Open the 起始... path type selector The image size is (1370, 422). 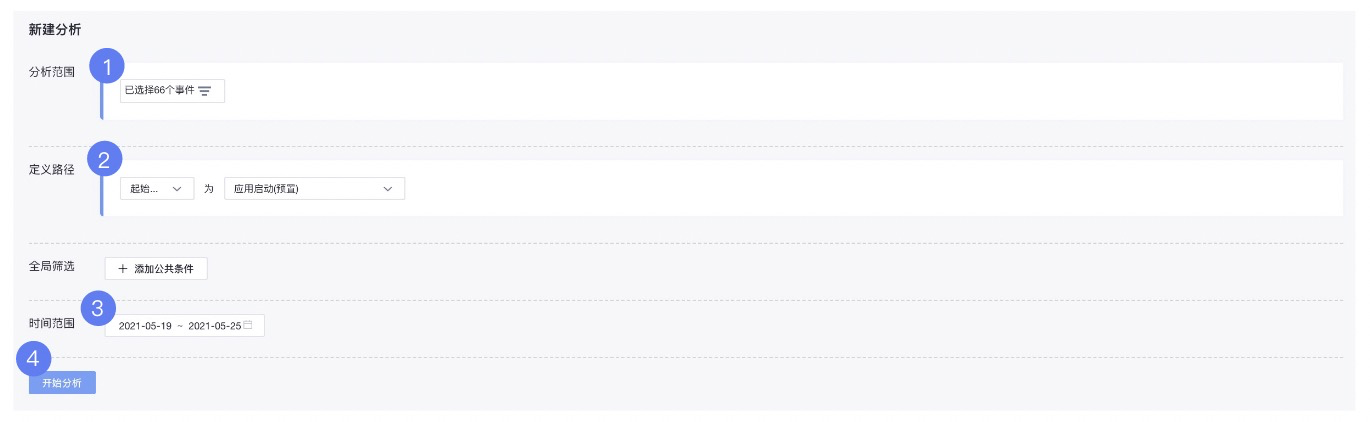[157, 189]
